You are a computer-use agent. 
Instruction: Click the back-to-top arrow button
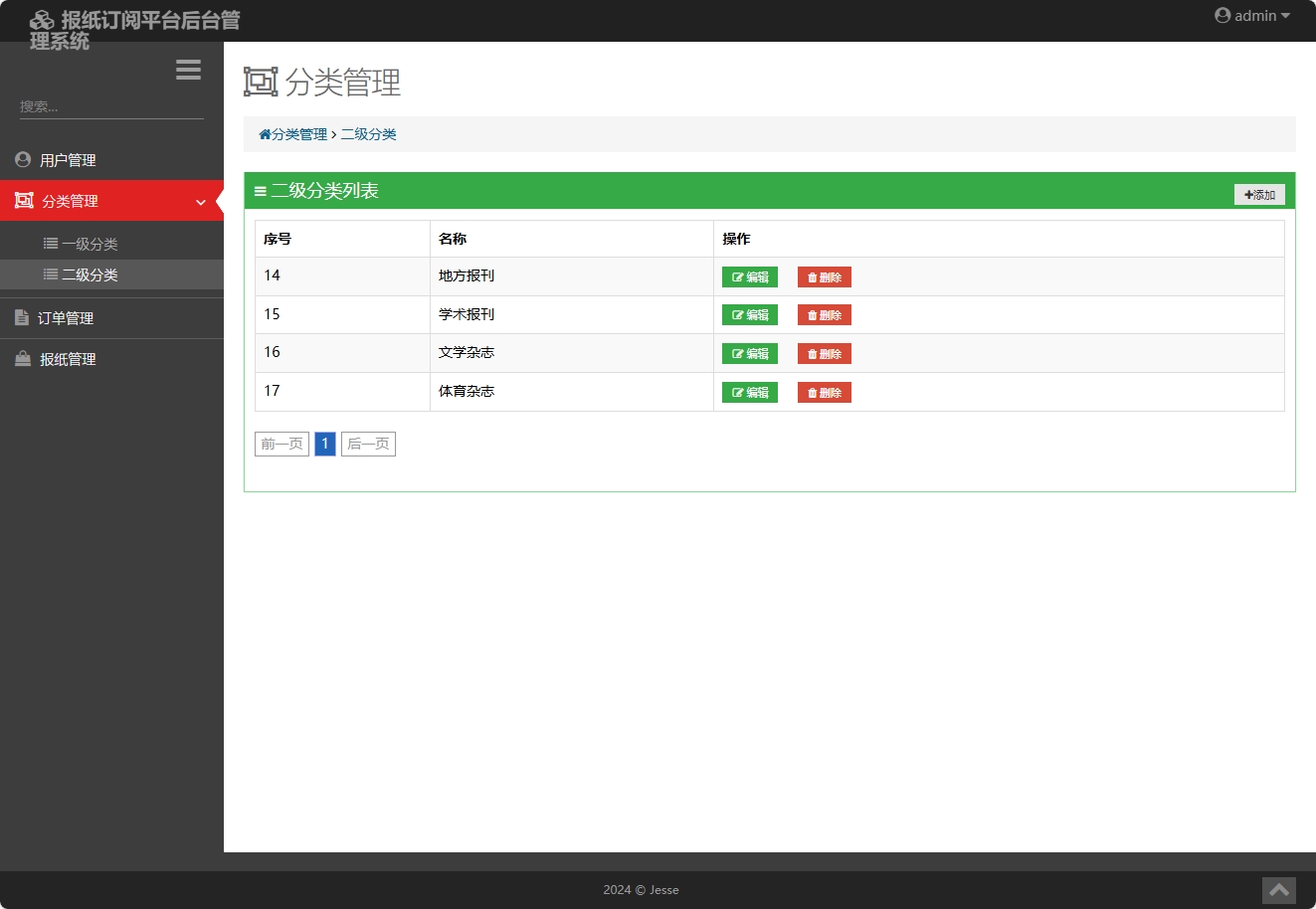coord(1279,890)
